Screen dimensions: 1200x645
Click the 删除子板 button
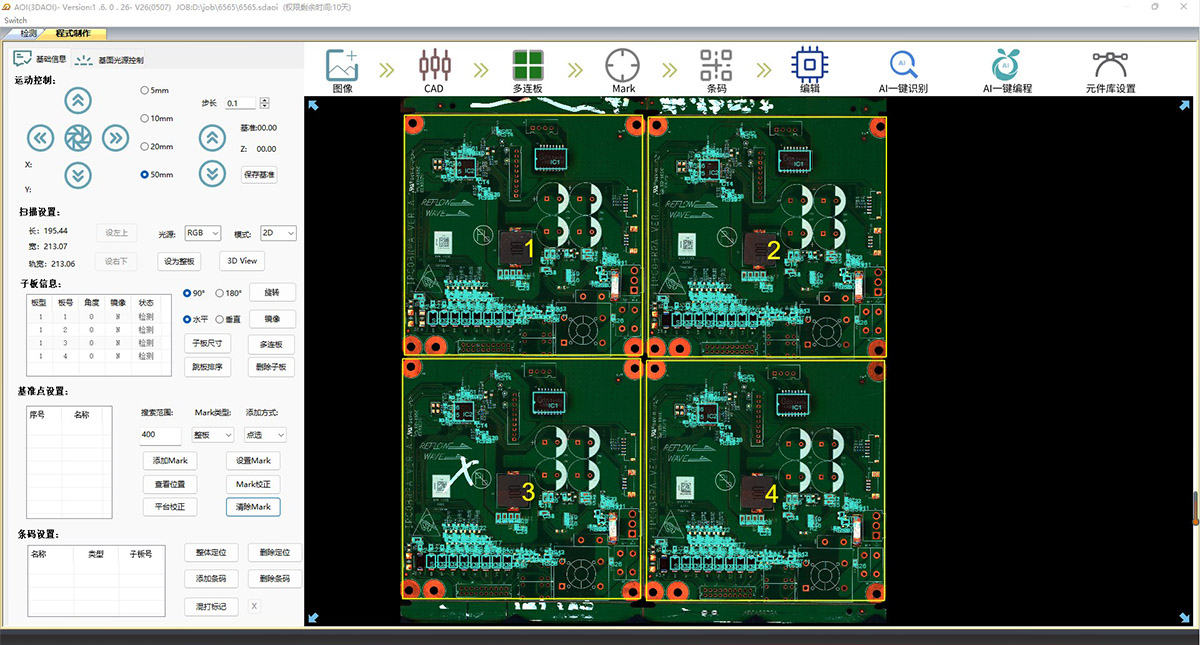tap(272, 367)
